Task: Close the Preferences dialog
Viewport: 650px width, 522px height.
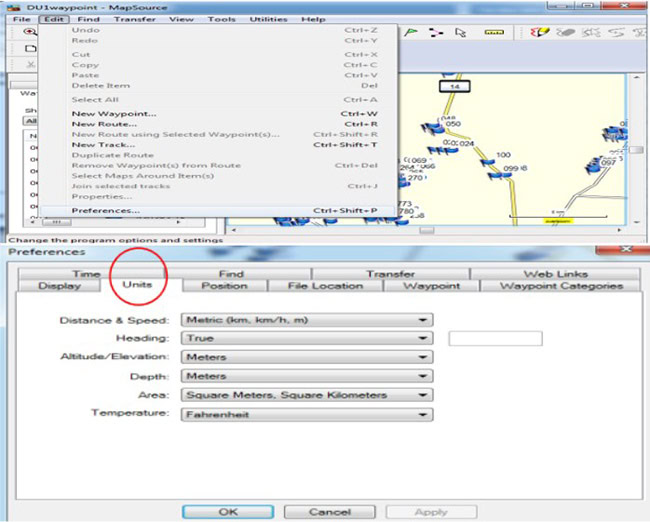Action: [627, 249]
